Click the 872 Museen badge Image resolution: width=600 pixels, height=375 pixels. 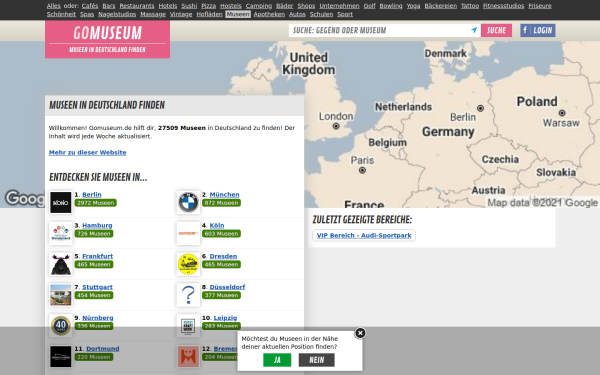click(x=221, y=203)
